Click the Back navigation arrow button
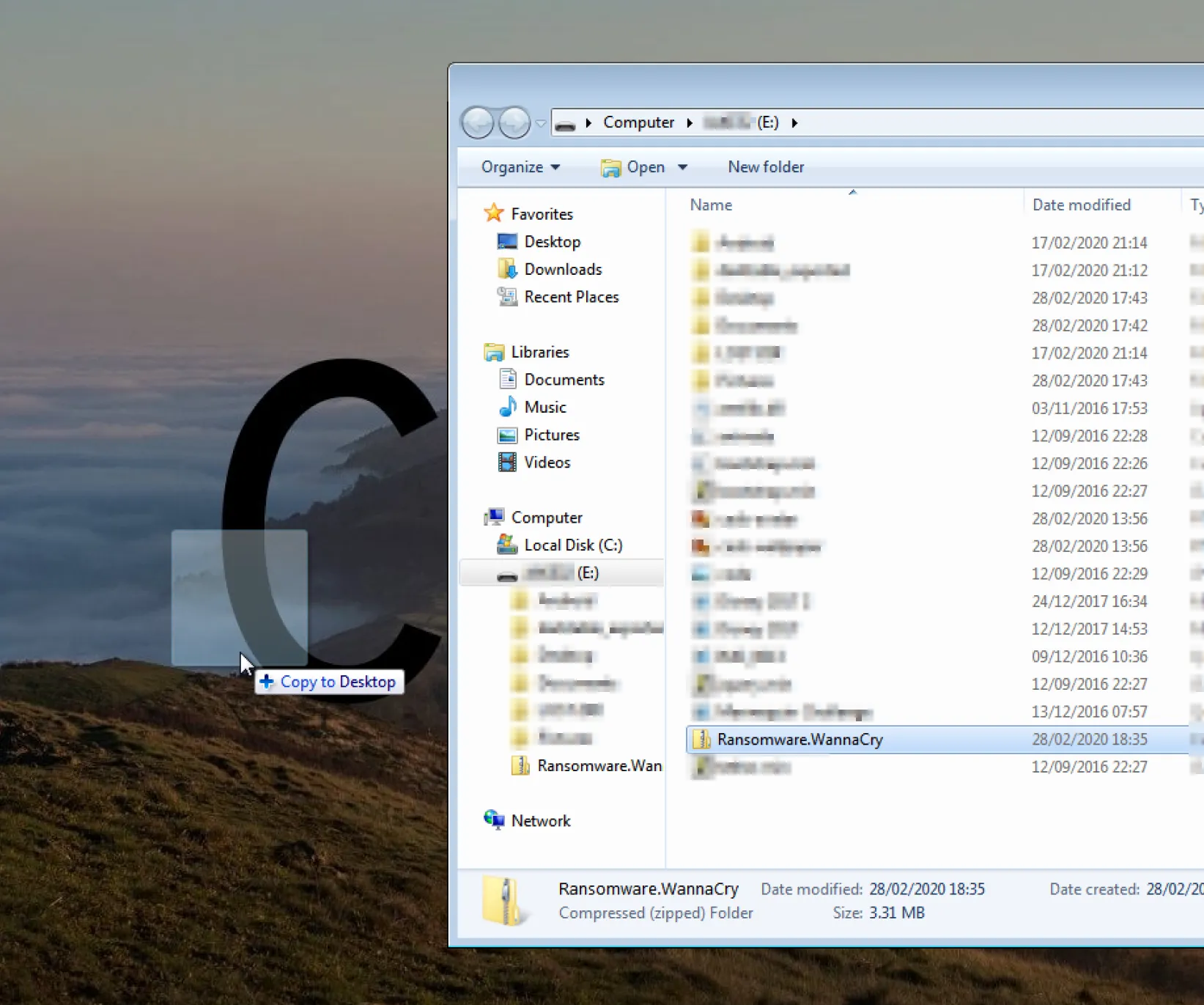 click(x=478, y=122)
